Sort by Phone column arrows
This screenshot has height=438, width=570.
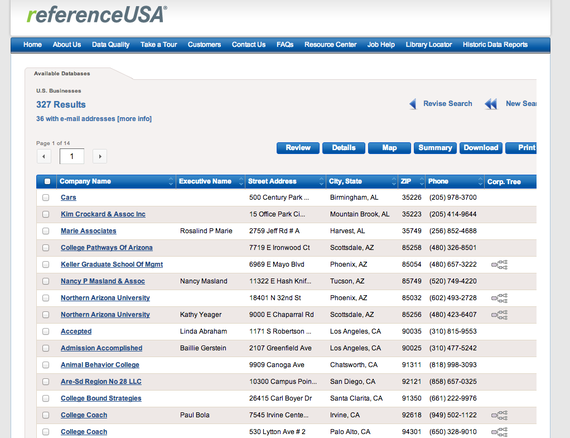[481, 181]
